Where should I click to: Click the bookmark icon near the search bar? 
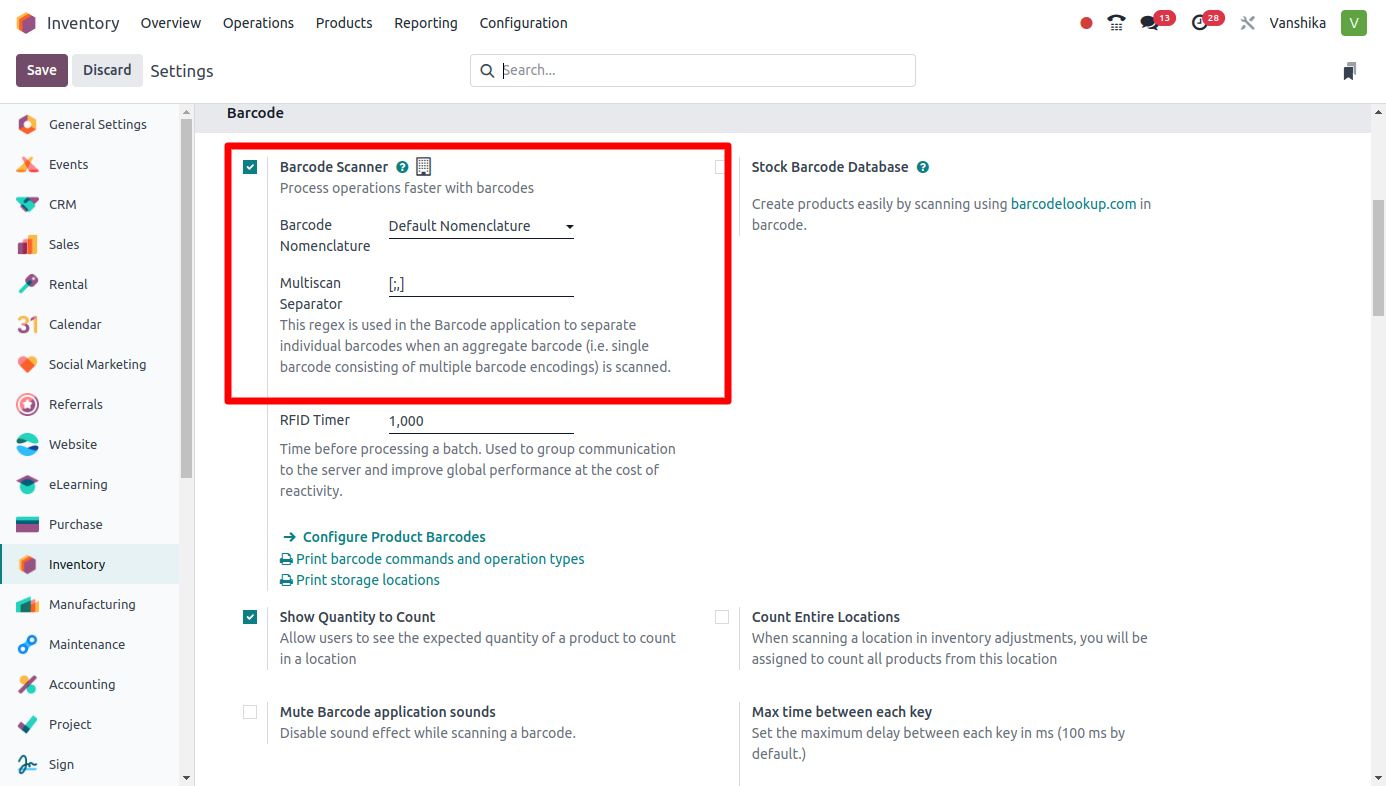[x=1350, y=70]
